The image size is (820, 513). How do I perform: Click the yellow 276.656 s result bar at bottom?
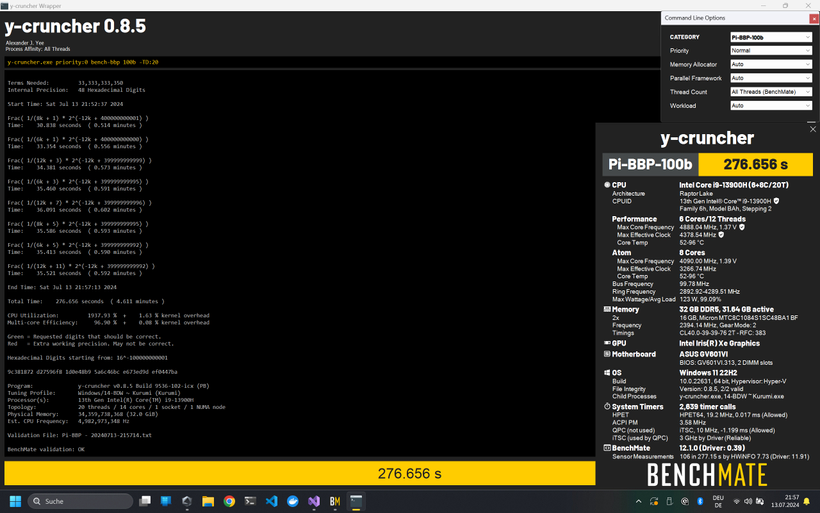click(x=300, y=473)
